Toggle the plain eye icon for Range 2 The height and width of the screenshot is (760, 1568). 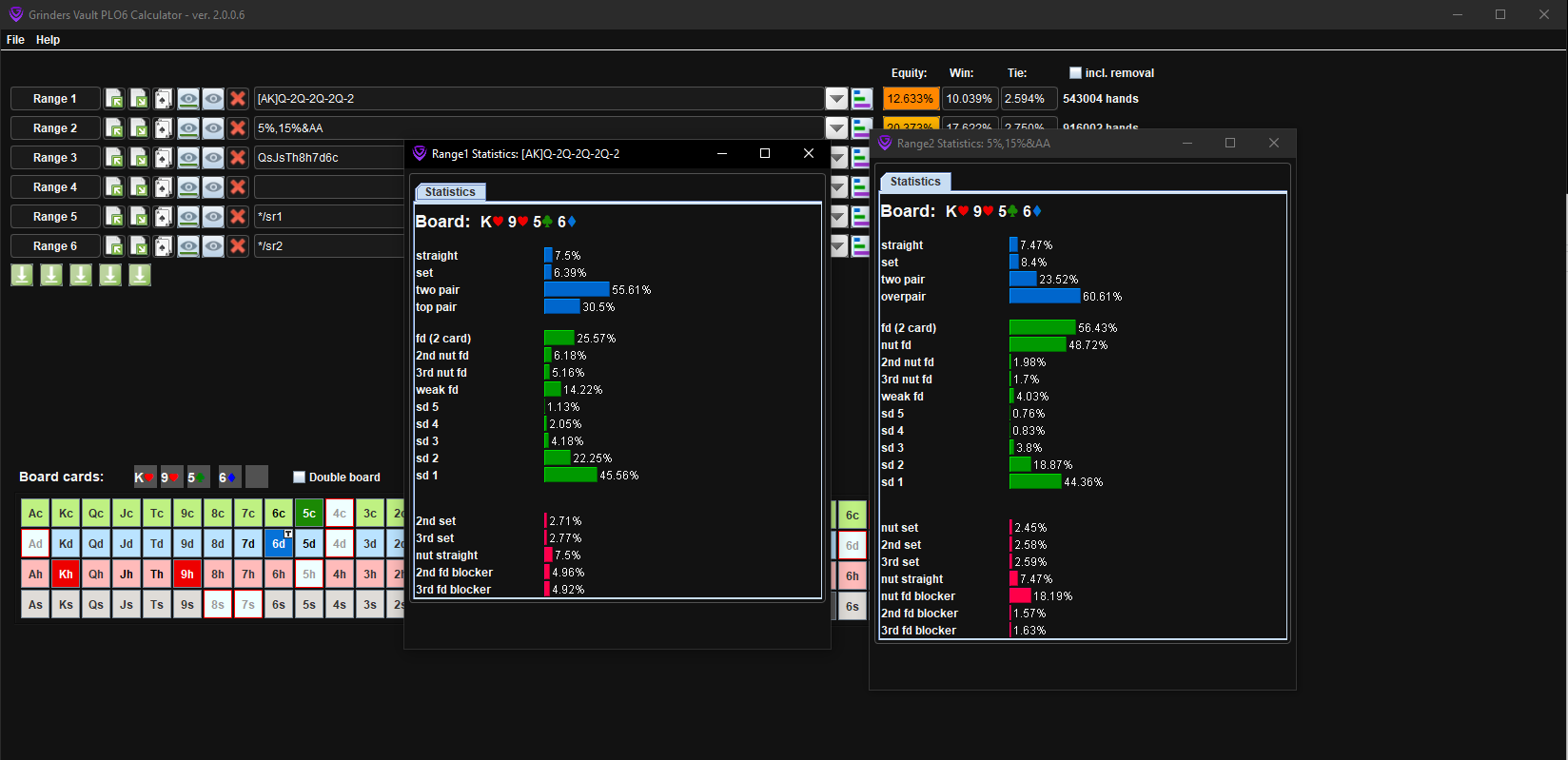click(213, 128)
